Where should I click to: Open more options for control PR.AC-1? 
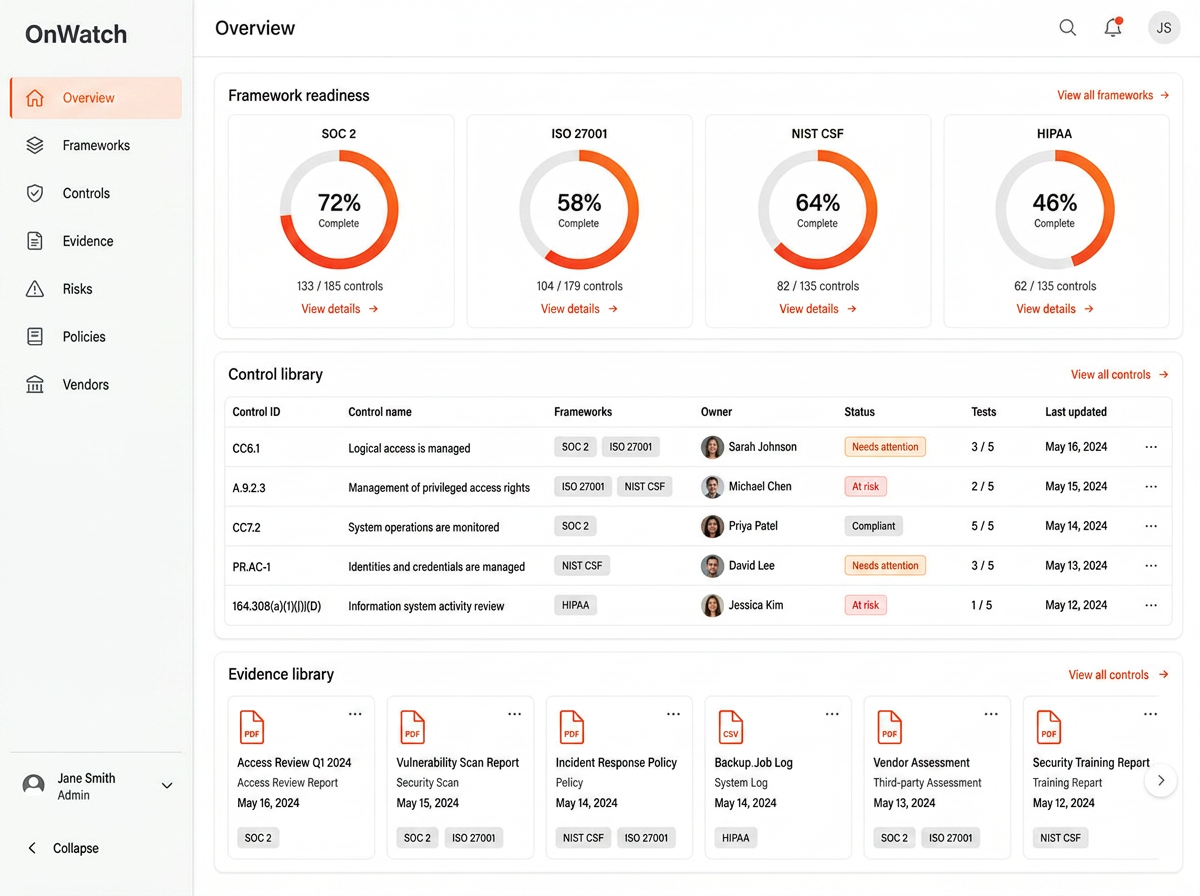[1151, 566]
